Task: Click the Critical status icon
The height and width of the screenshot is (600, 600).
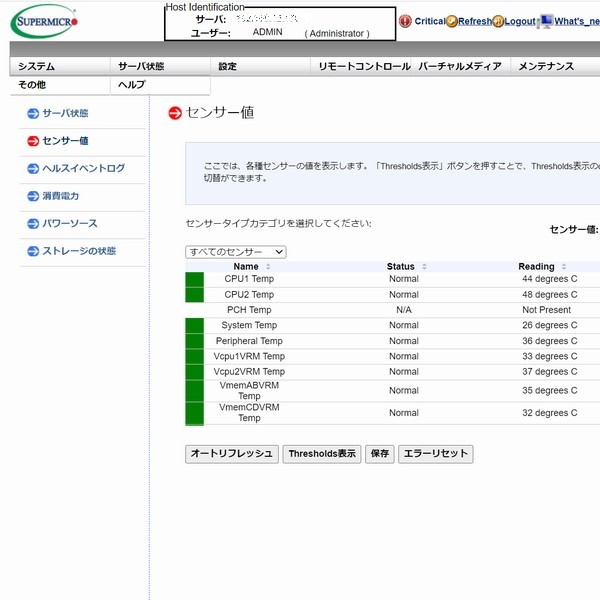Action: pos(405,21)
